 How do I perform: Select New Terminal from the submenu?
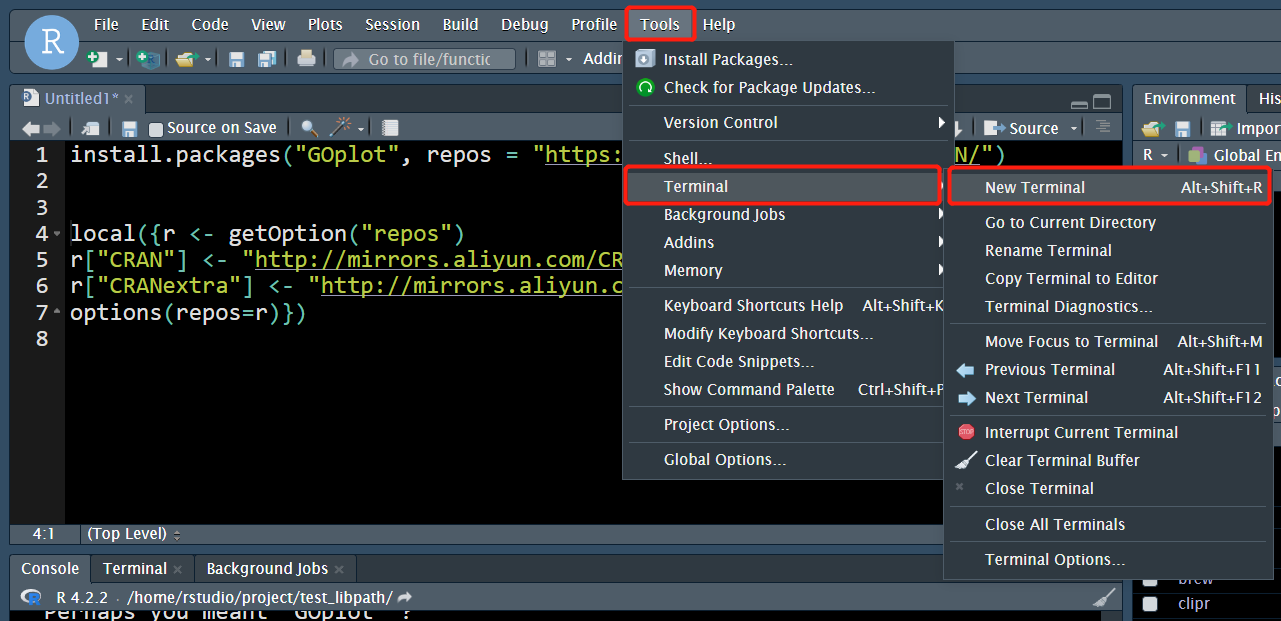point(1034,187)
